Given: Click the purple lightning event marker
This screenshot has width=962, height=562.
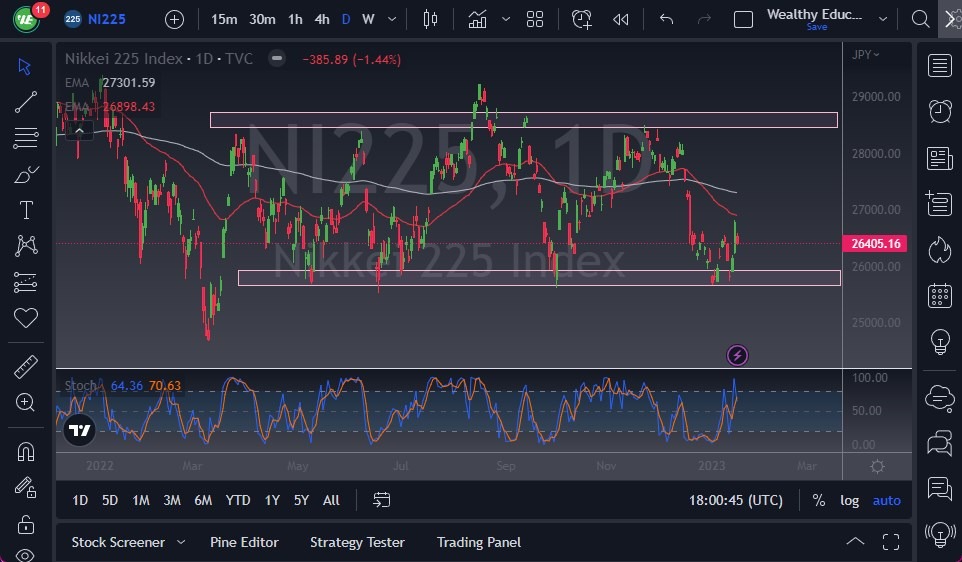Looking at the screenshot, I should [737, 355].
